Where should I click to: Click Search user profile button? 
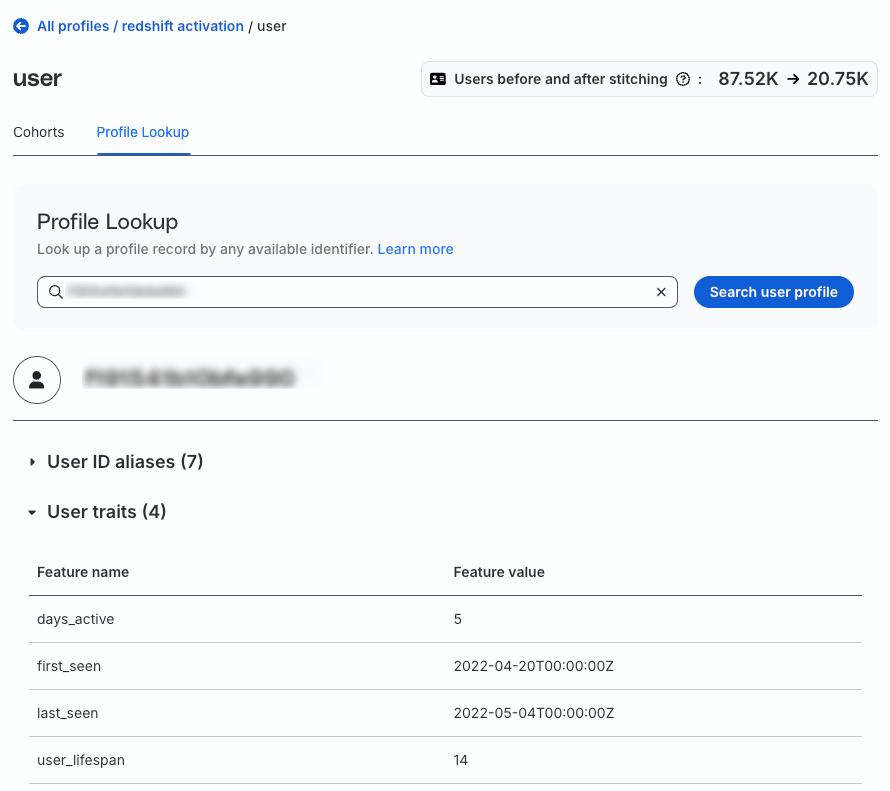[x=773, y=292]
